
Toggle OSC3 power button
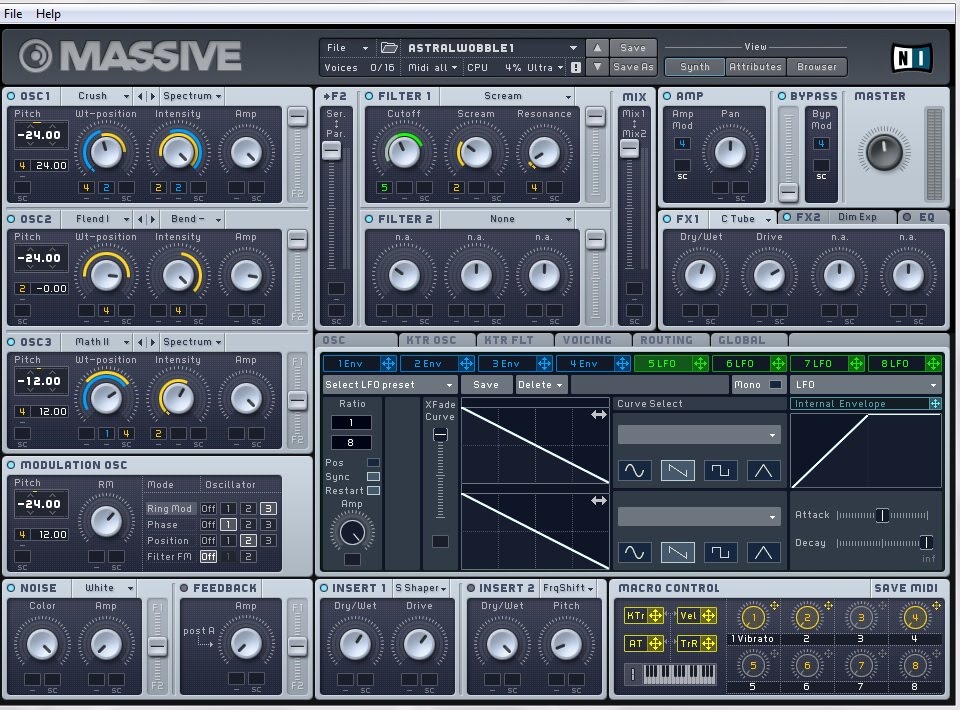[11, 342]
